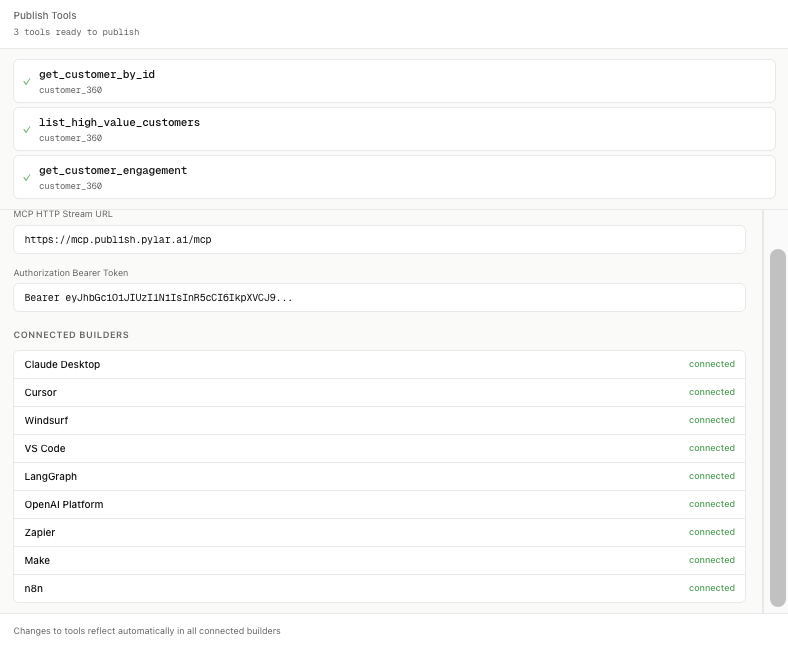Select the Windsurf builder row
Image resolution: width=788 pixels, height=646 pixels.
379,421
